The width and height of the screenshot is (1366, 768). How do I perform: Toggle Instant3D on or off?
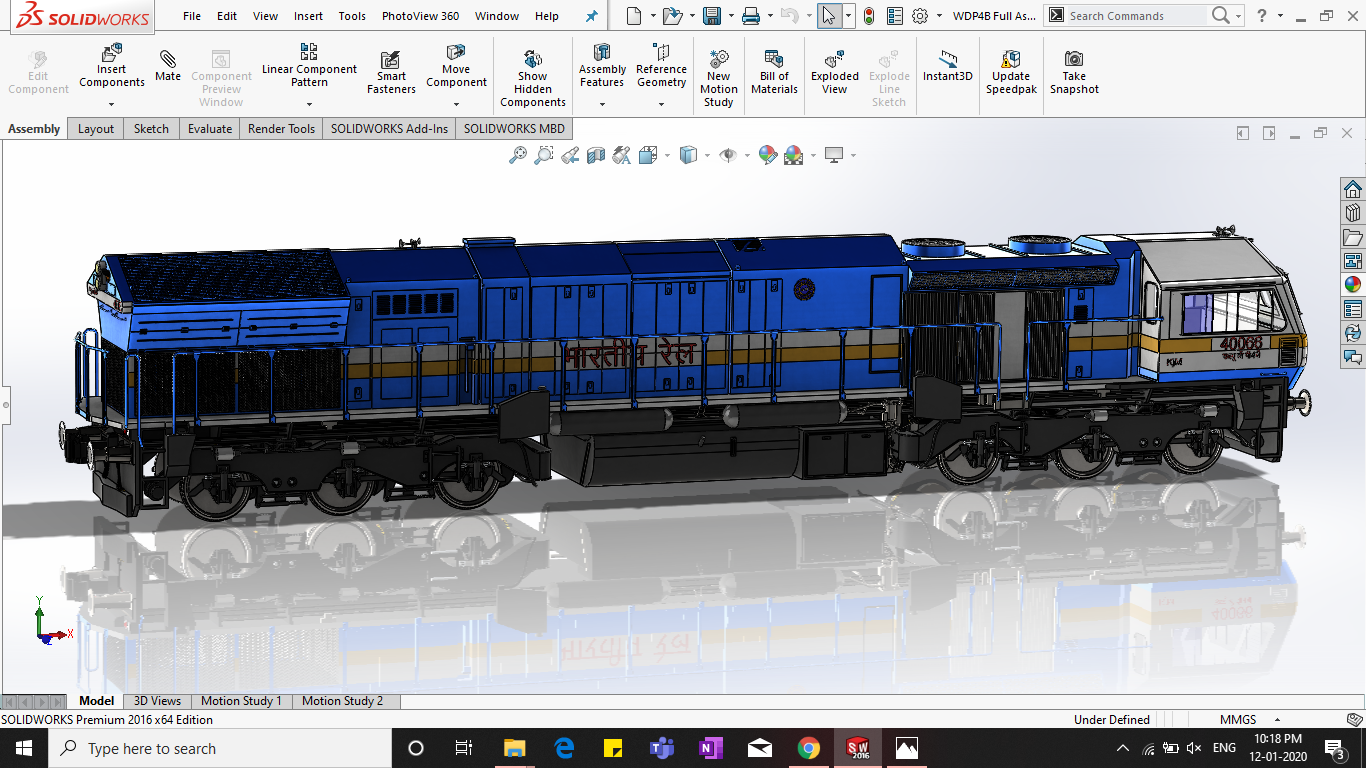coord(947,66)
